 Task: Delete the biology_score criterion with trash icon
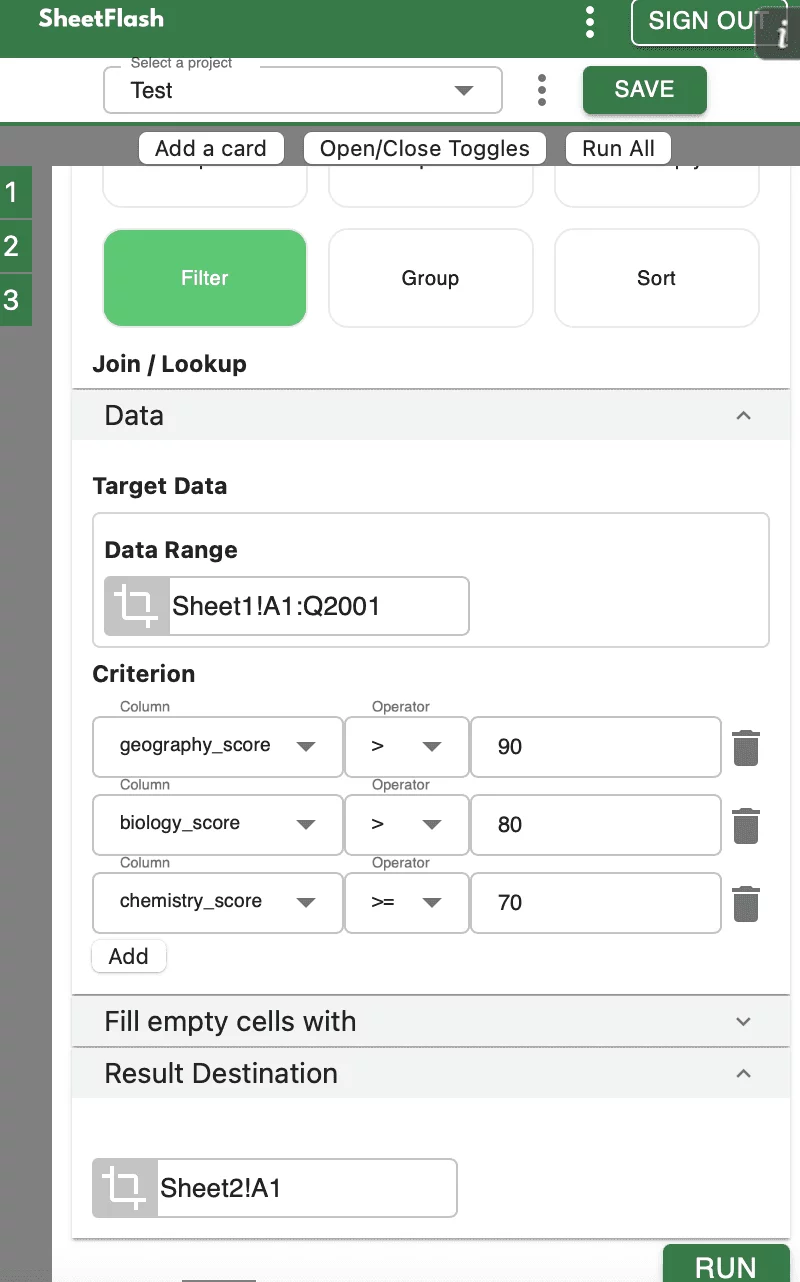click(746, 825)
